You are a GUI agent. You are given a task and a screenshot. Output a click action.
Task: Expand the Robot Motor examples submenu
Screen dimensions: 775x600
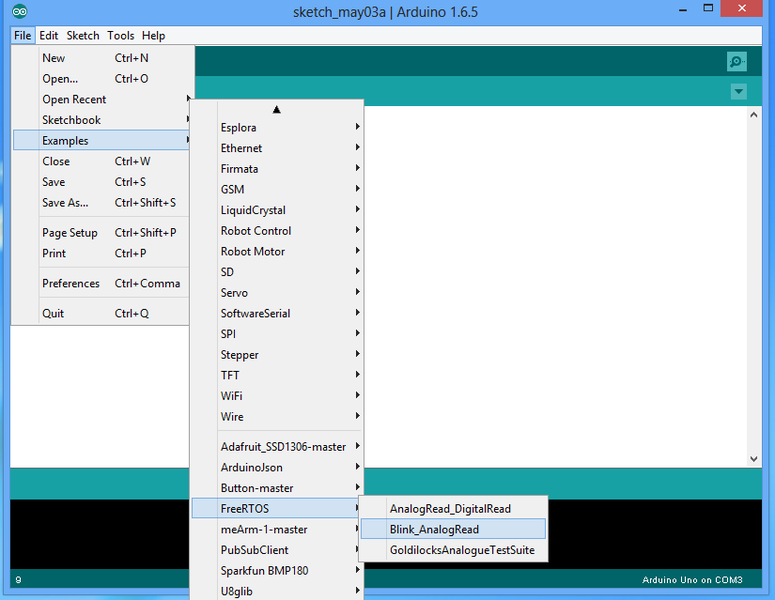click(x=277, y=252)
